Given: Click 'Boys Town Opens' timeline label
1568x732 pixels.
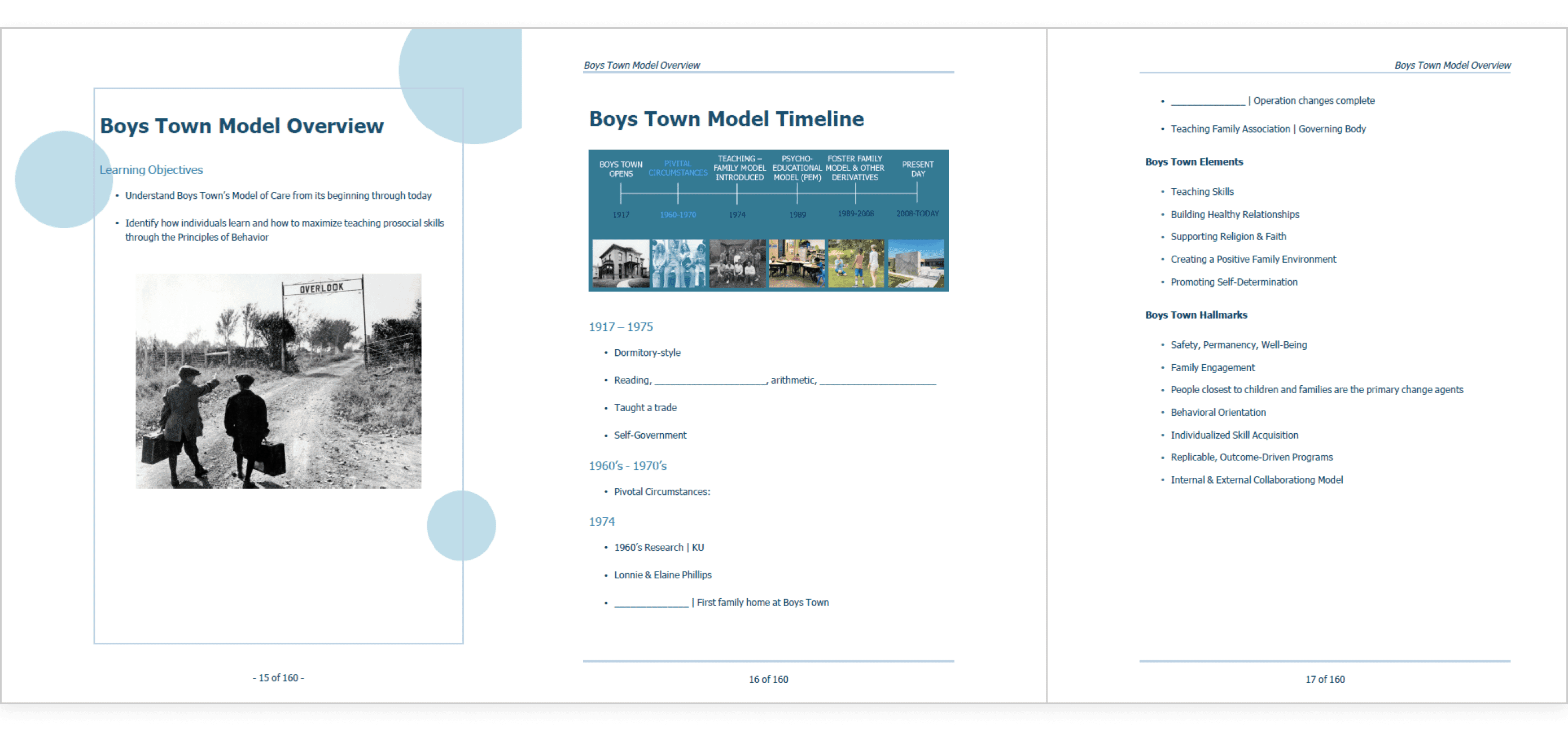Looking at the screenshot, I should [621, 169].
